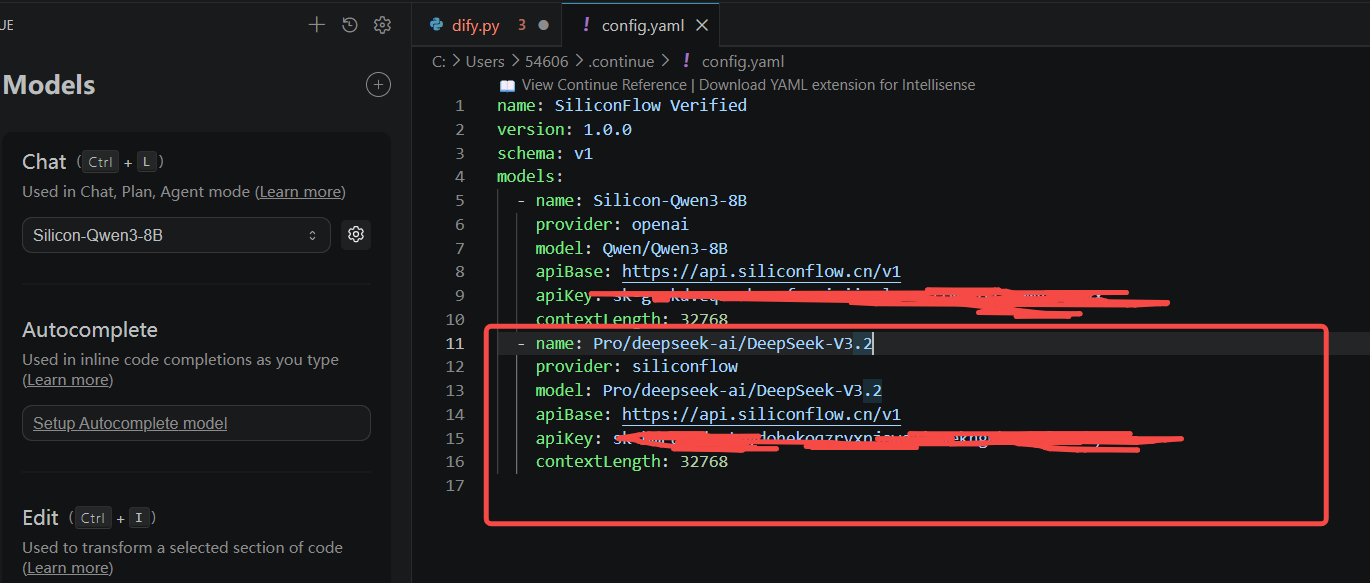Open Learn more link under Chat
The height and width of the screenshot is (583, 1370).
tap(300, 192)
